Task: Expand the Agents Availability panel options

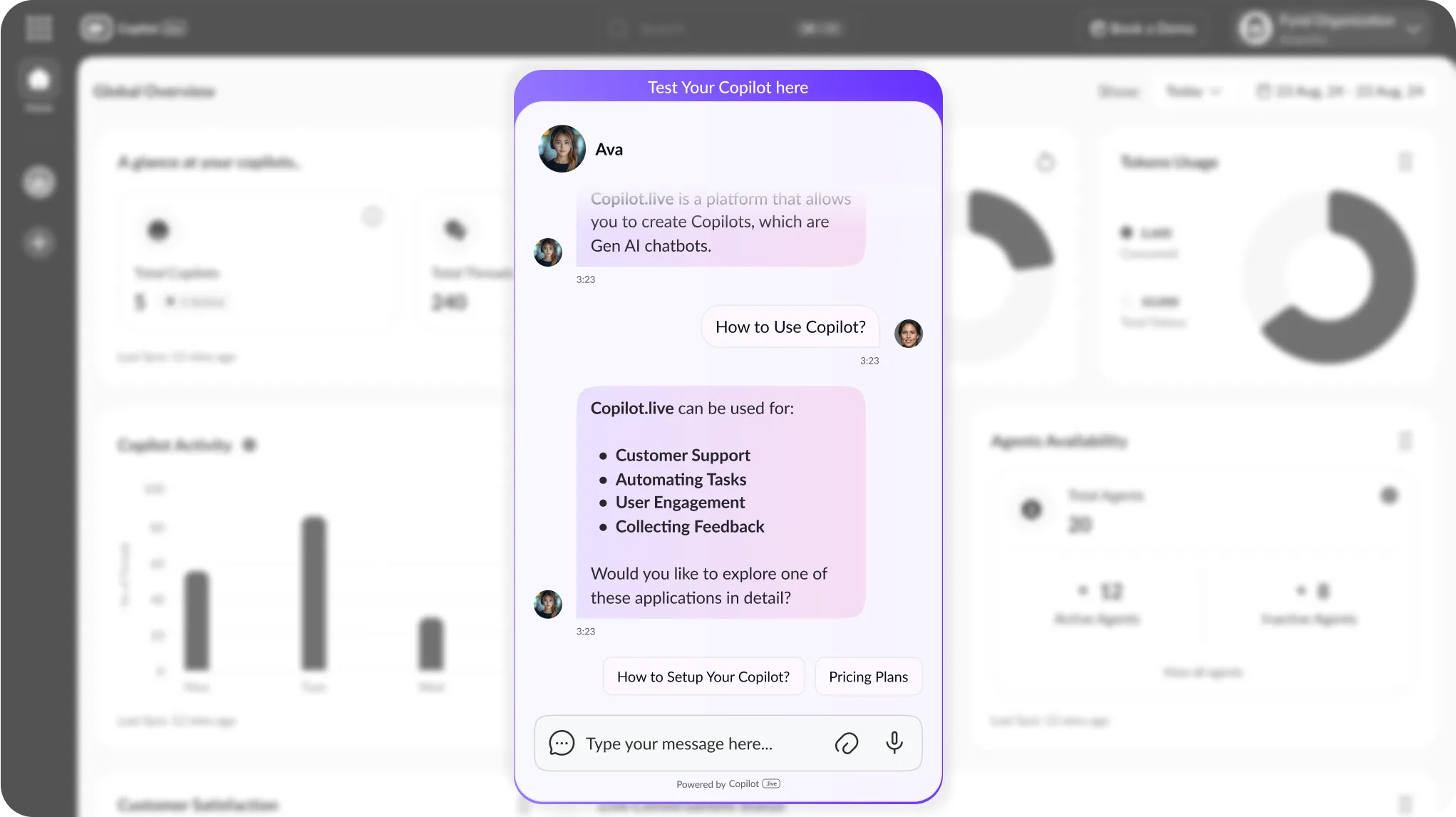Action: tap(1405, 442)
